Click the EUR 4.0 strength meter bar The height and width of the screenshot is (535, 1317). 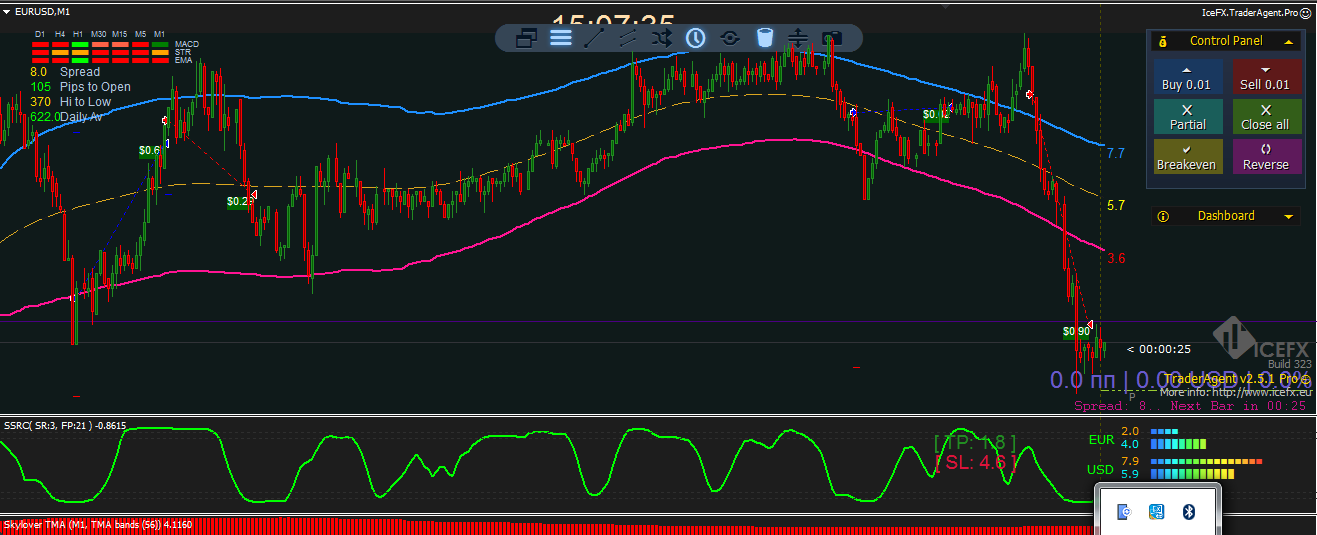(x=1179, y=444)
